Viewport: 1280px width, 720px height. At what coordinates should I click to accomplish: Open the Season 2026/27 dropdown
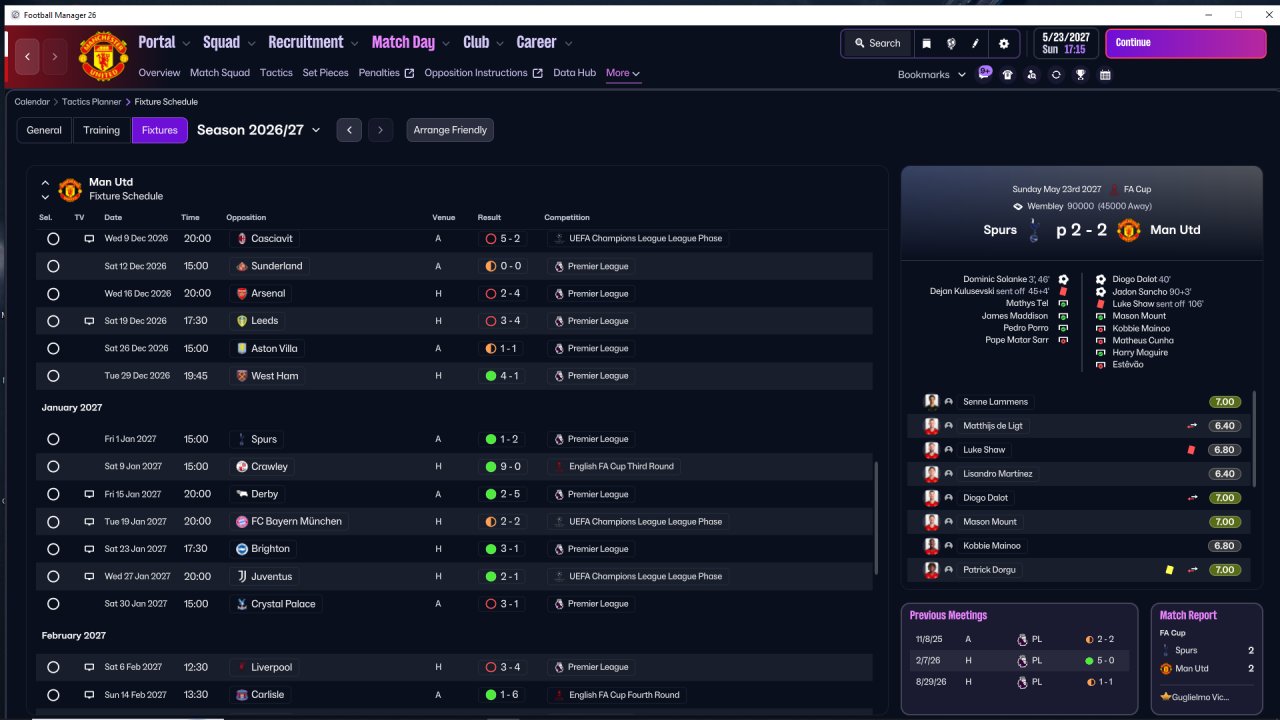(x=259, y=130)
